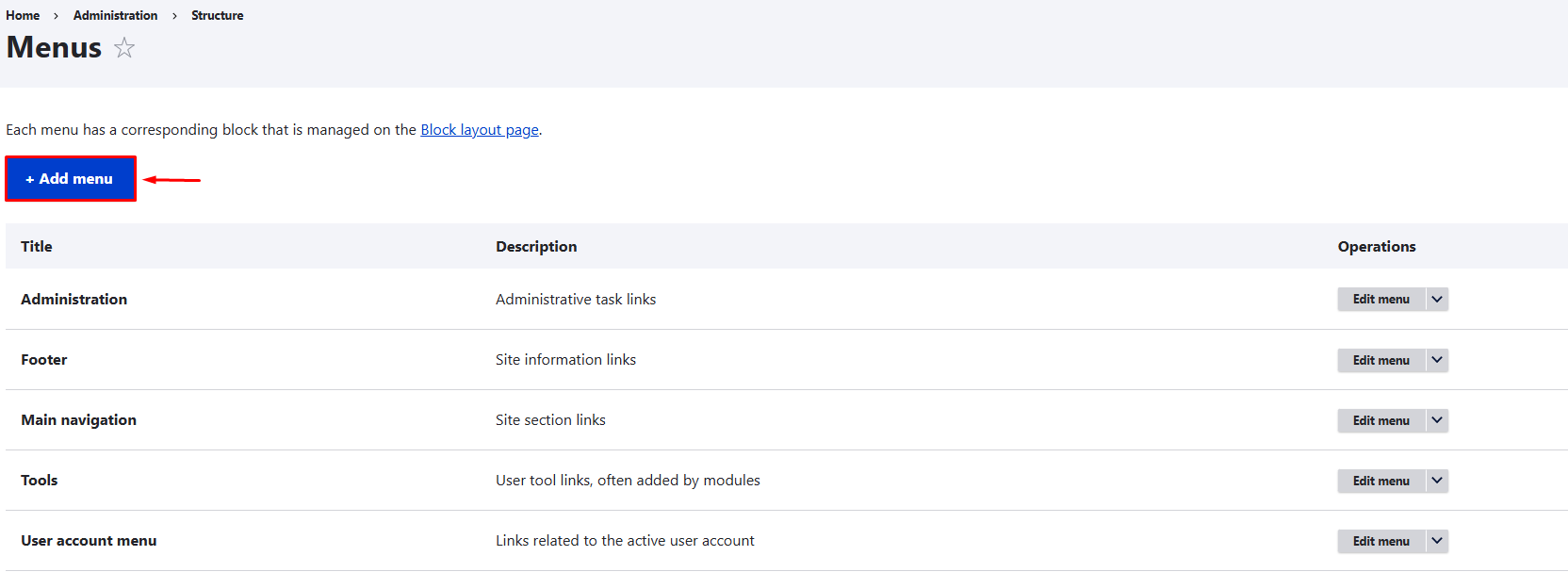The width and height of the screenshot is (1568, 572).
Task: Edit menu for User account menu row
Action: tap(1381, 541)
